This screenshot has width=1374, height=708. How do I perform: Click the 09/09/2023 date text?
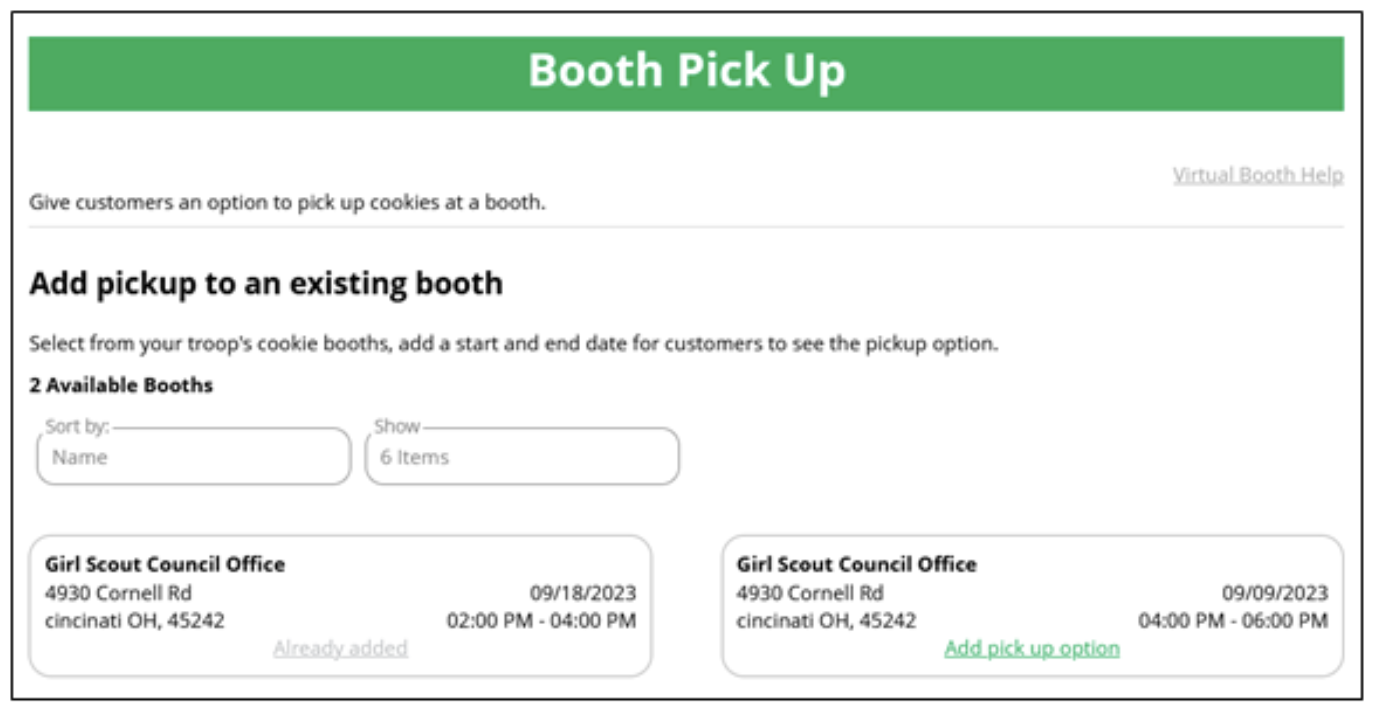point(1275,593)
